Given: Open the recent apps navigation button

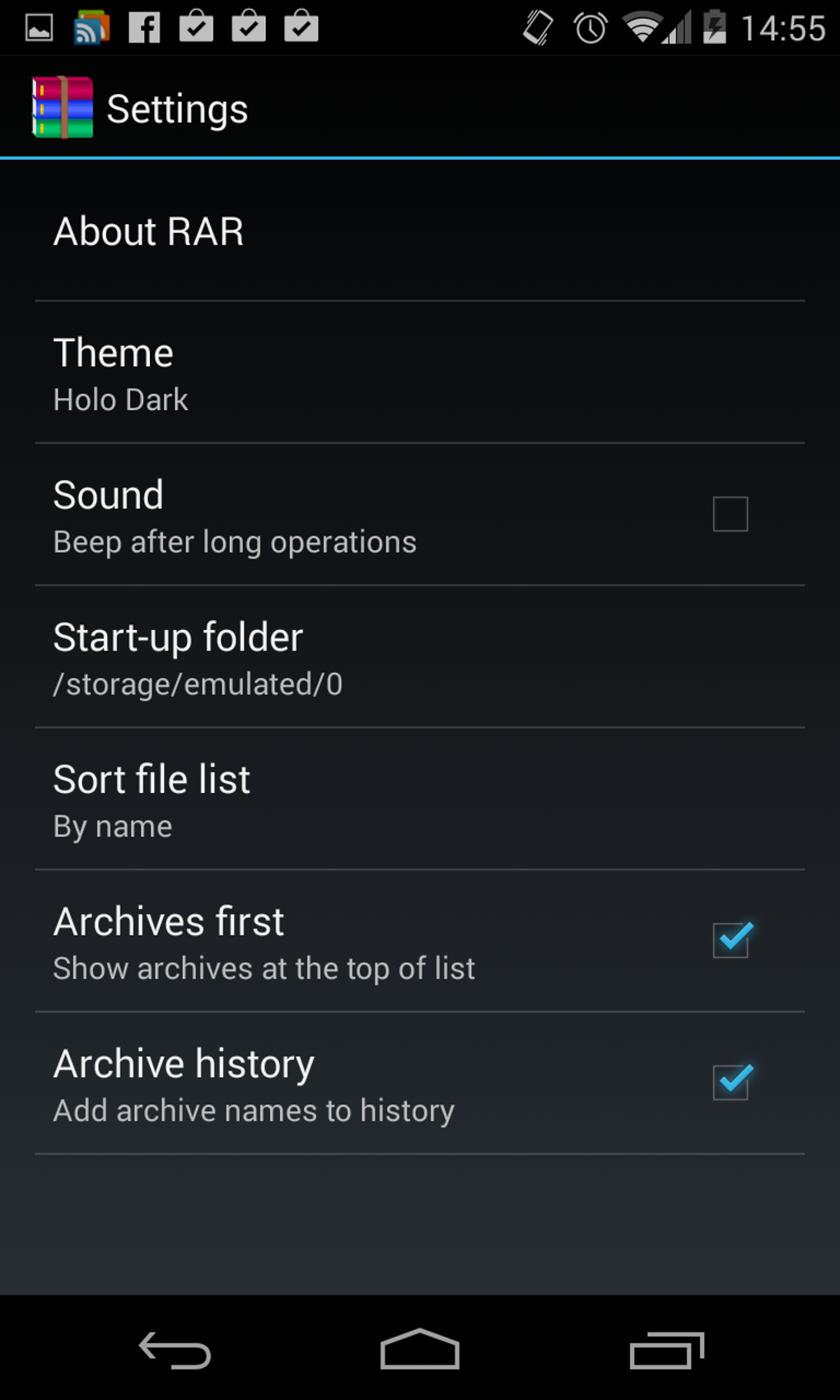Looking at the screenshot, I should (667, 1349).
